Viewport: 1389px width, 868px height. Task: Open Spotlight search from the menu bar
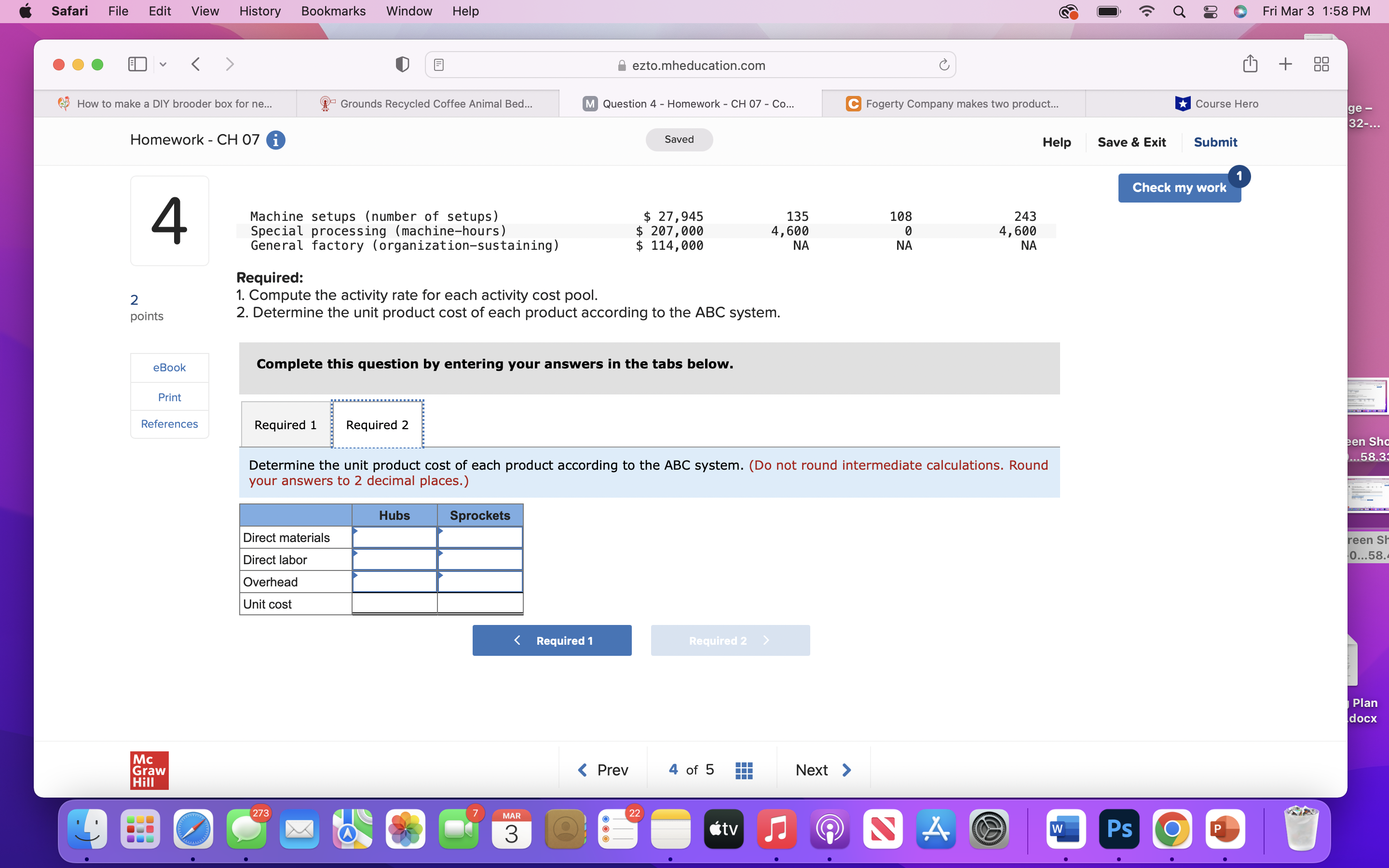coord(1179,11)
